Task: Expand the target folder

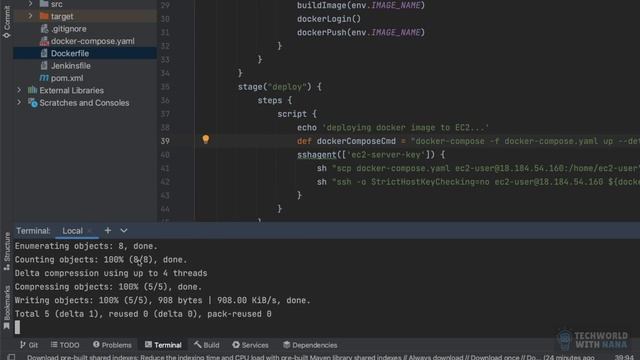Action: 30,16
